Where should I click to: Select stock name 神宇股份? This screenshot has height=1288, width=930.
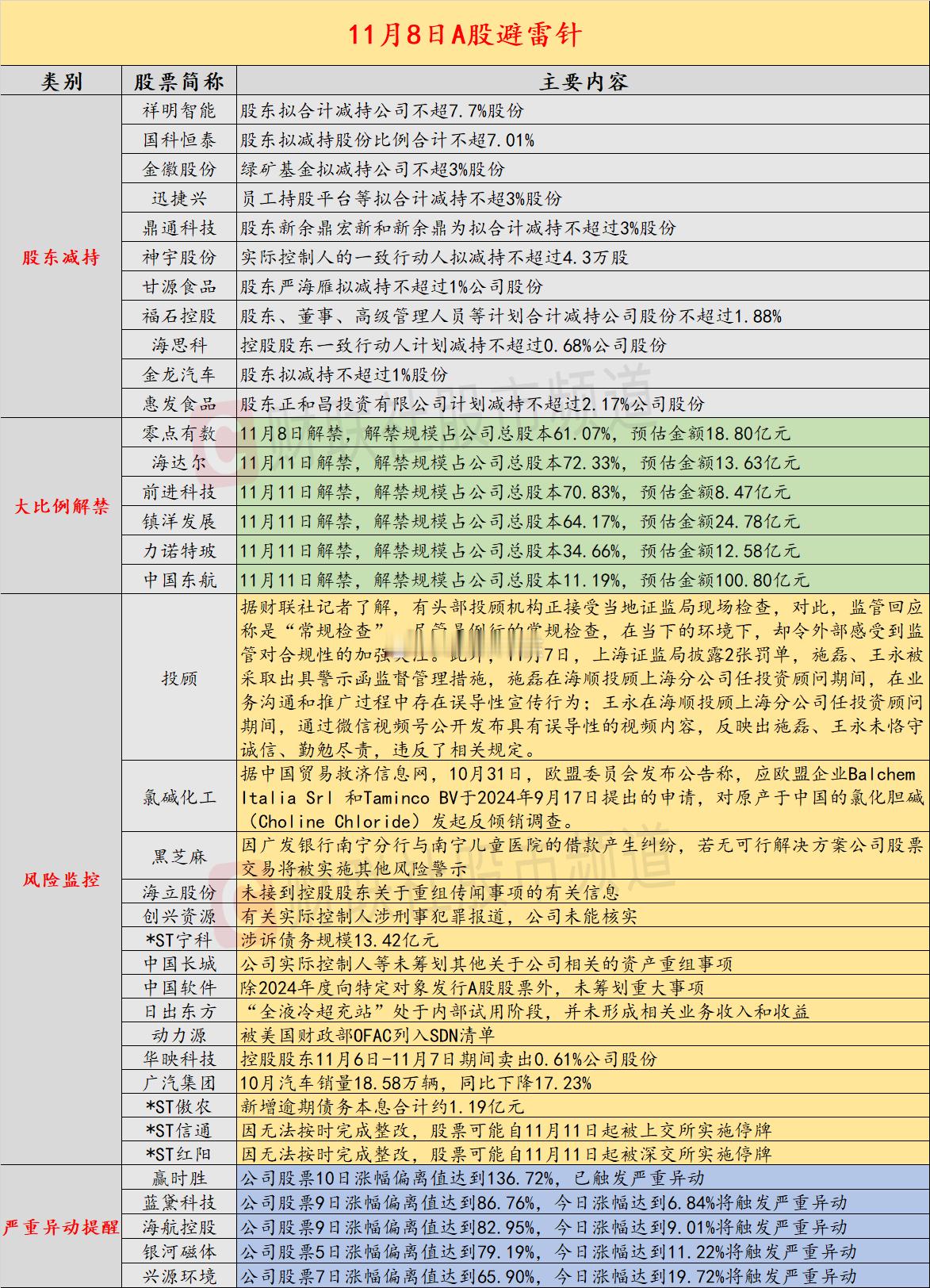179,257
